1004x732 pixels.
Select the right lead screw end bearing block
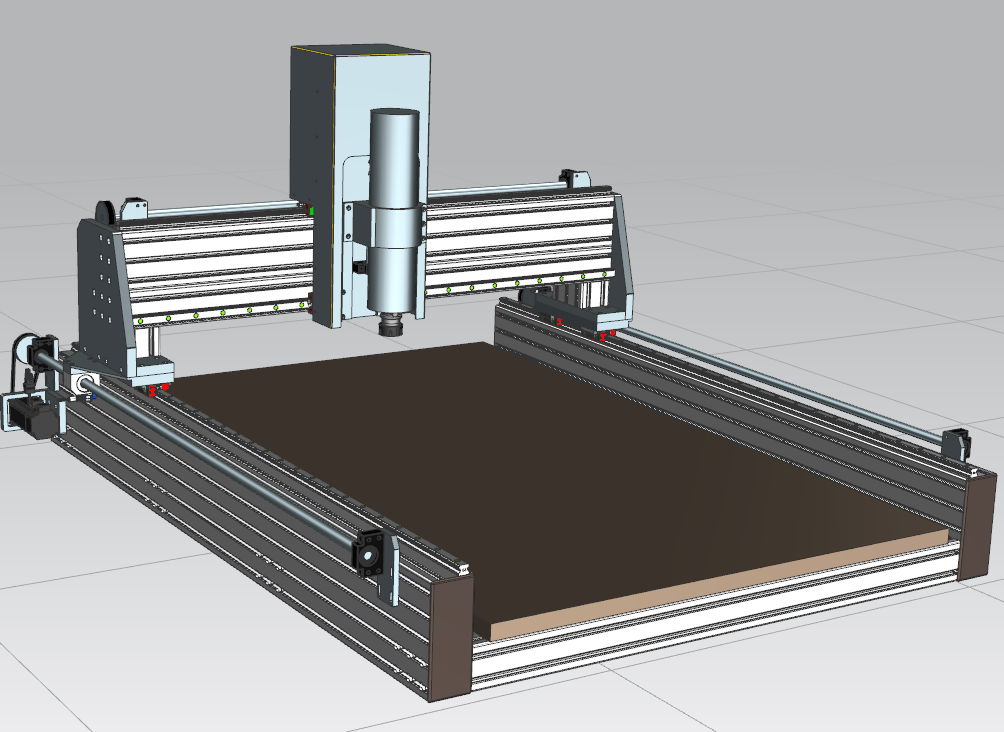(x=956, y=441)
